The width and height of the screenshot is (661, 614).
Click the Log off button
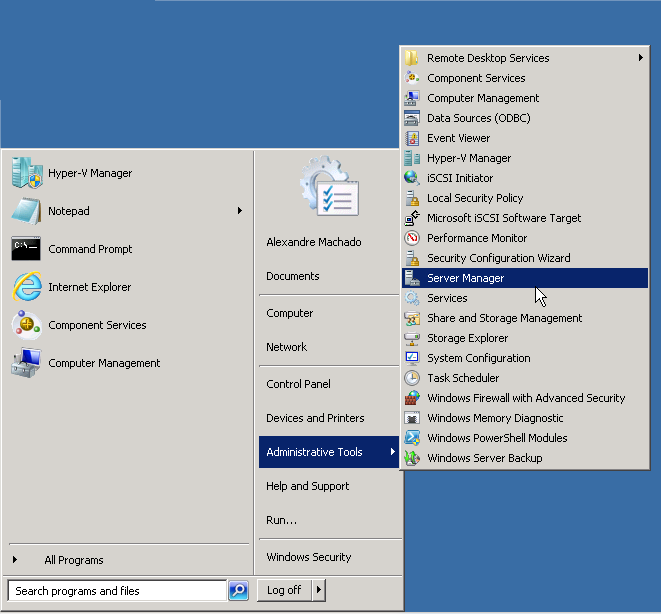click(285, 590)
